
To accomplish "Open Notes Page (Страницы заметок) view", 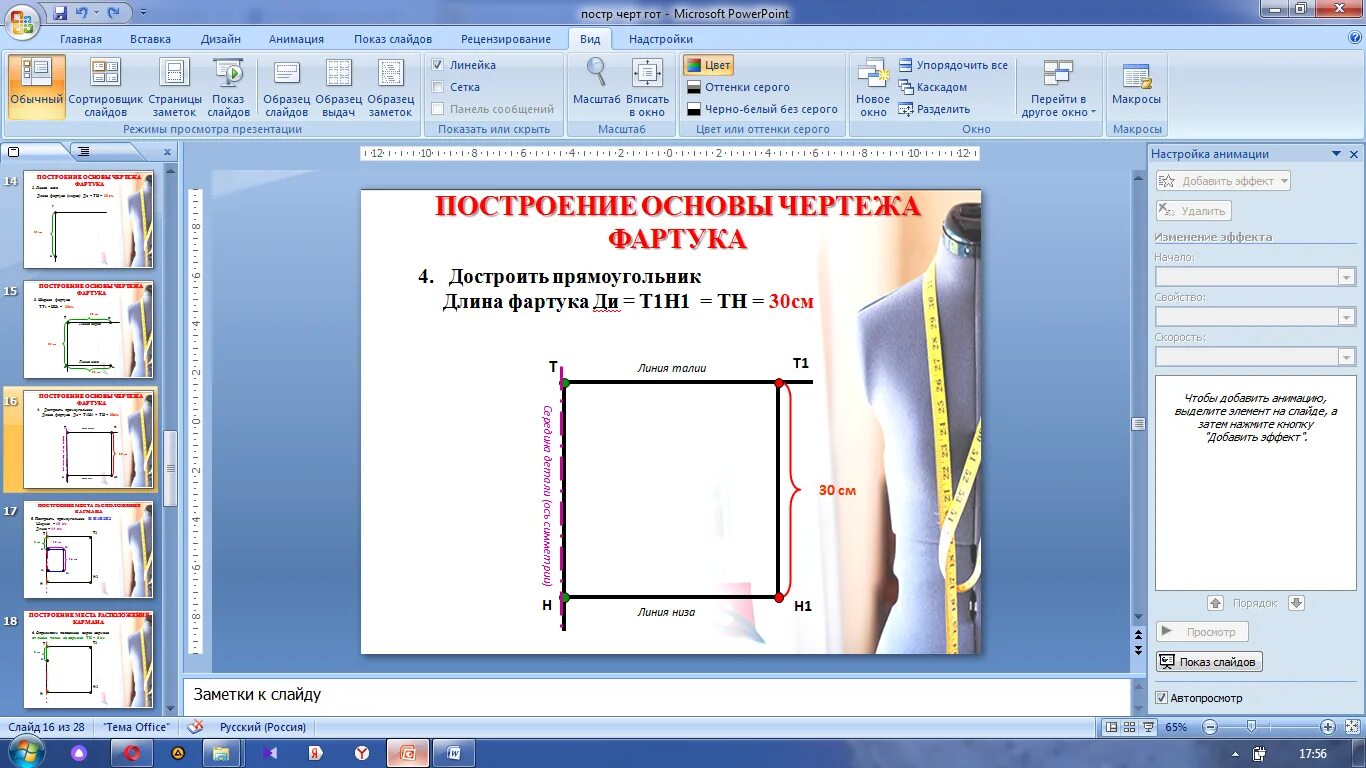I will coord(175,87).
